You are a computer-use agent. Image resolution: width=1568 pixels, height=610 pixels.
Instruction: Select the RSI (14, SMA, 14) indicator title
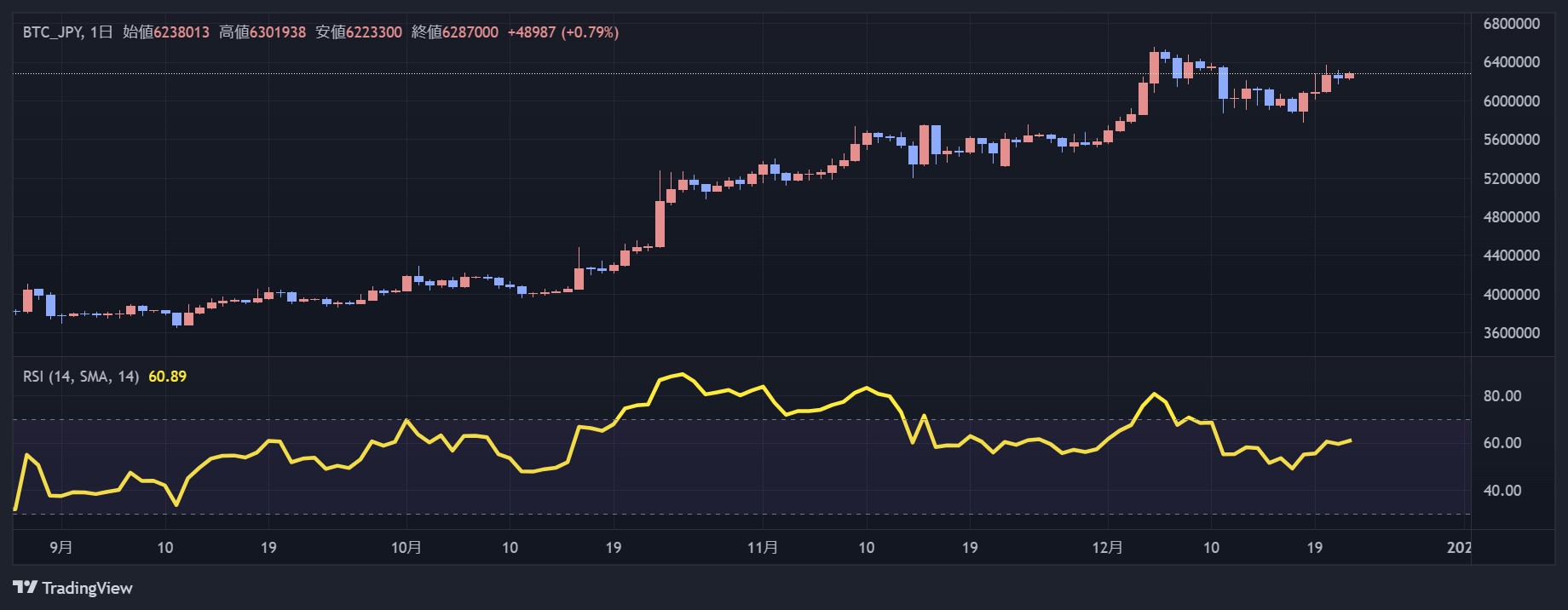tap(81, 377)
